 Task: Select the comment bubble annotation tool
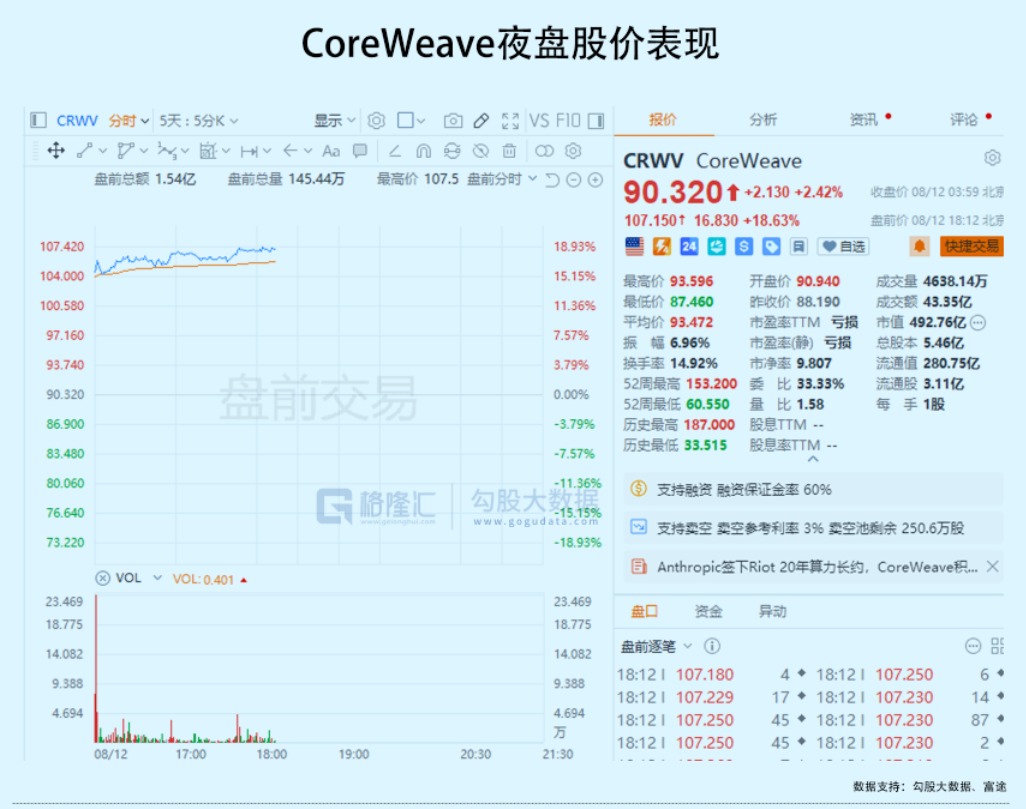(x=360, y=151)
